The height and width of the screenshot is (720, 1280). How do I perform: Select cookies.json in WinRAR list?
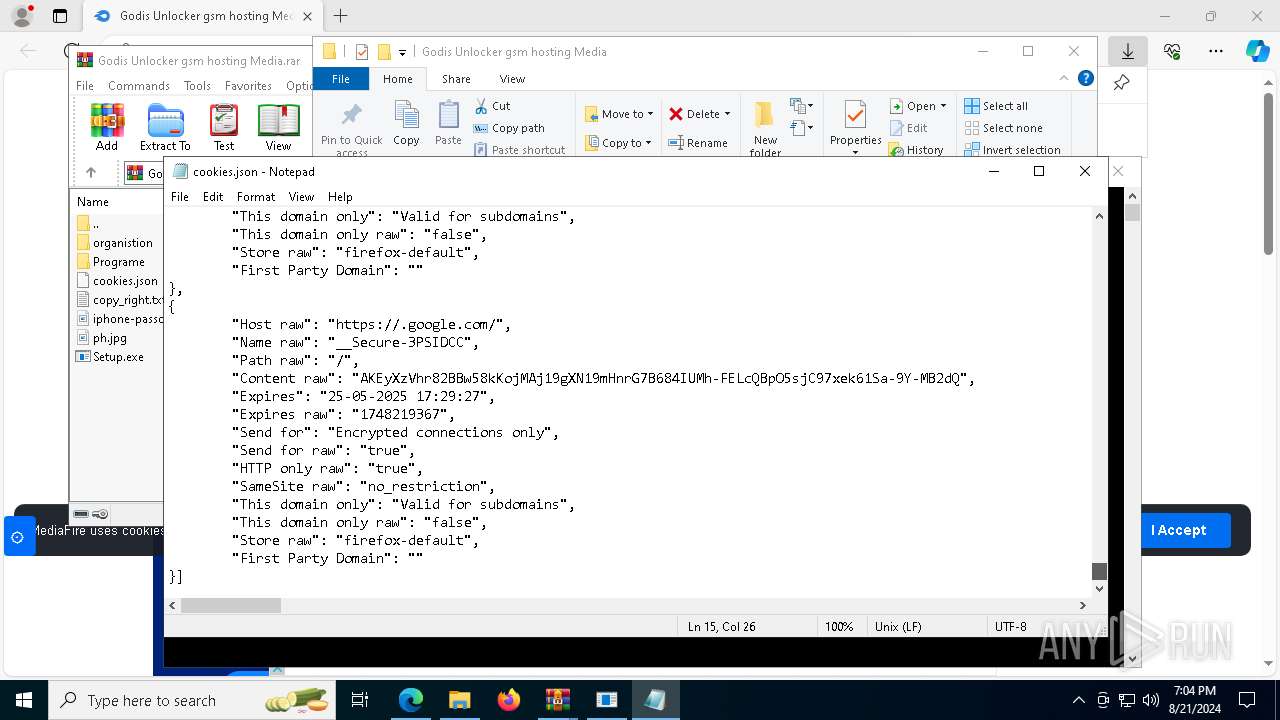(117, 281)
